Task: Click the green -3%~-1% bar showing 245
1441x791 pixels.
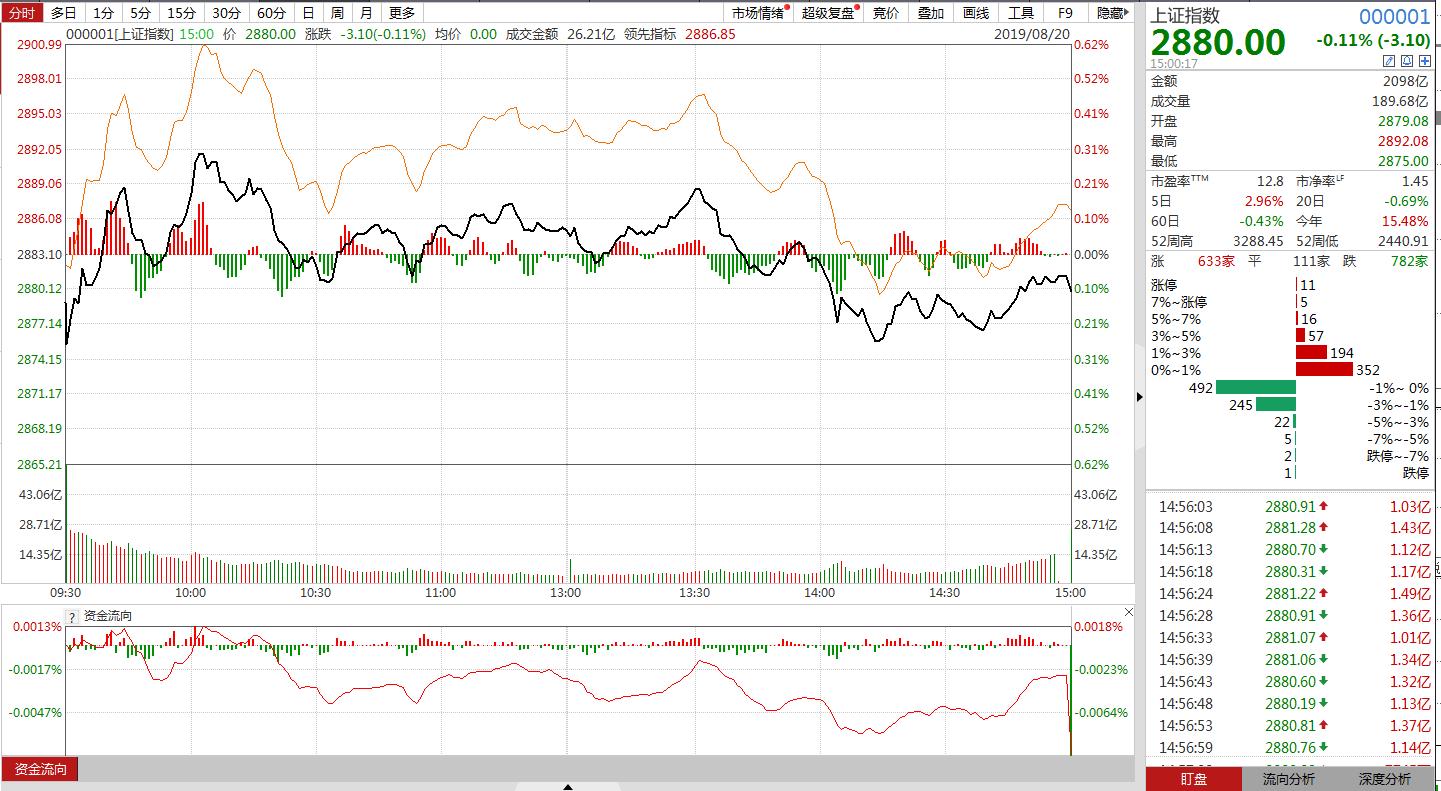Action: tap(1276, 404)
